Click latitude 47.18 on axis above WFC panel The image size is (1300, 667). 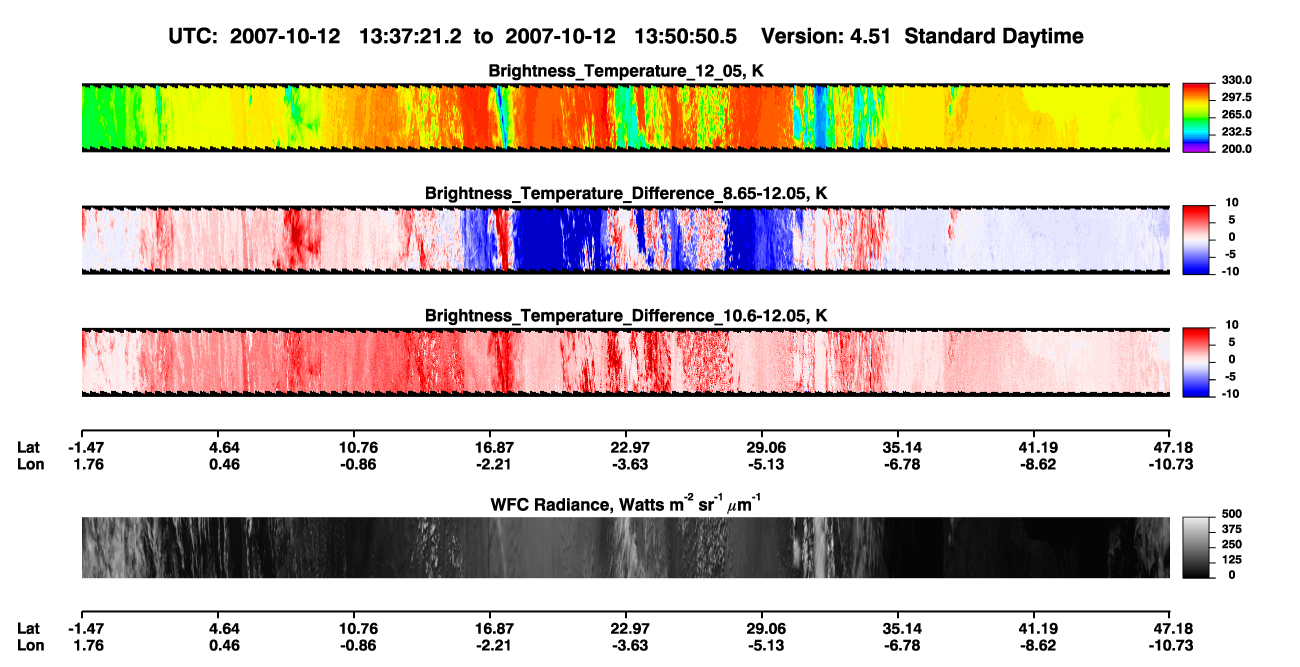click(1170, 449)
